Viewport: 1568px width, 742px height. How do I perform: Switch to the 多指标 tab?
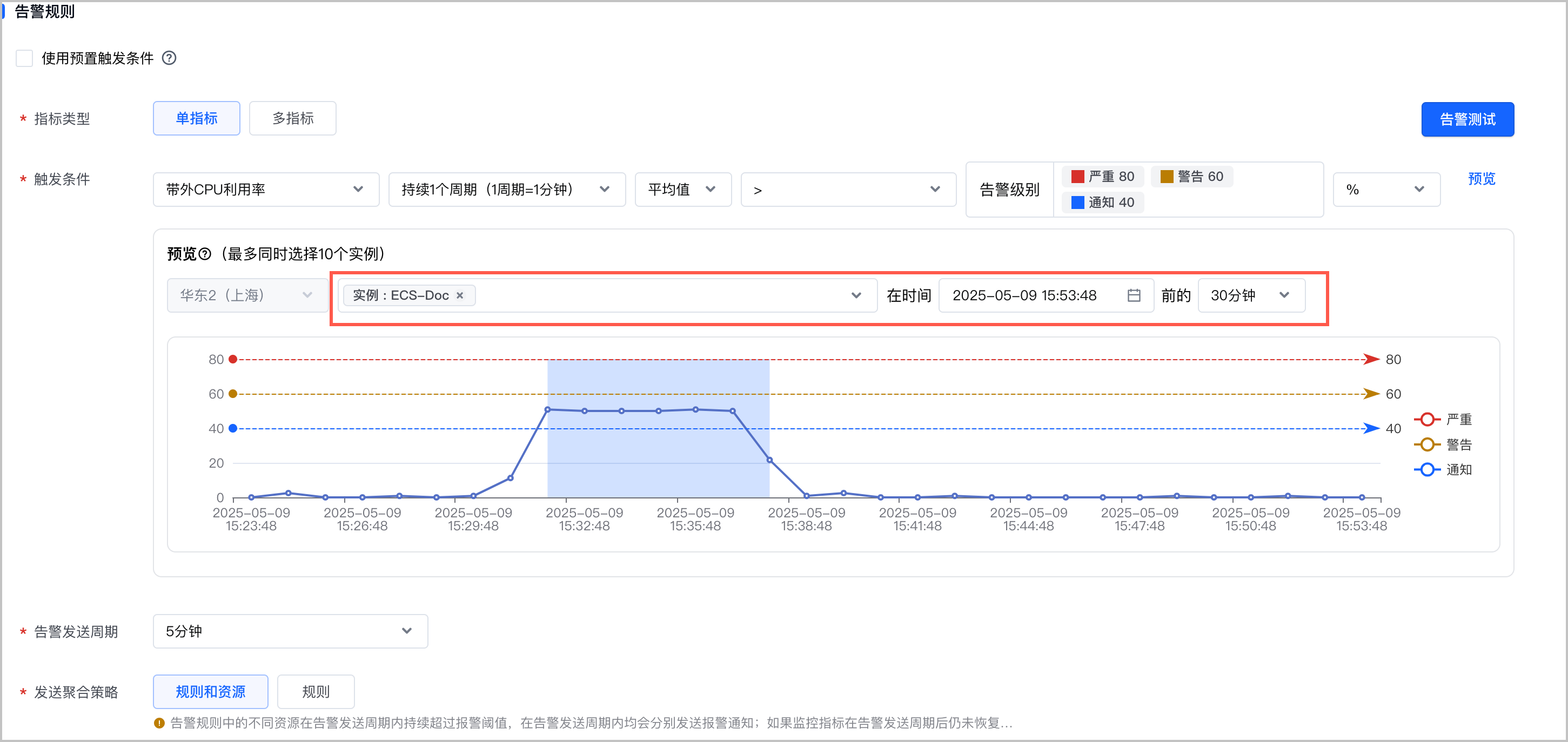pos(293,119)
